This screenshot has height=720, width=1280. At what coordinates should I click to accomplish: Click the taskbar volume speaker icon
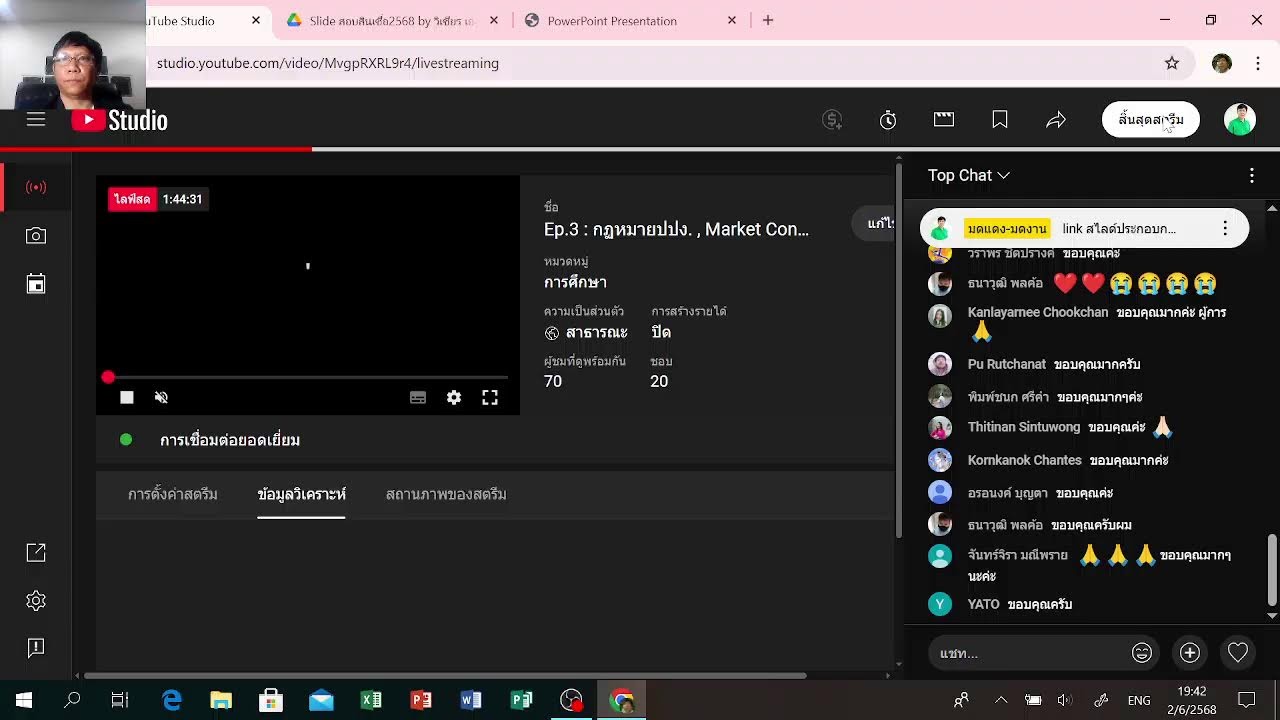coord(1065,700)
